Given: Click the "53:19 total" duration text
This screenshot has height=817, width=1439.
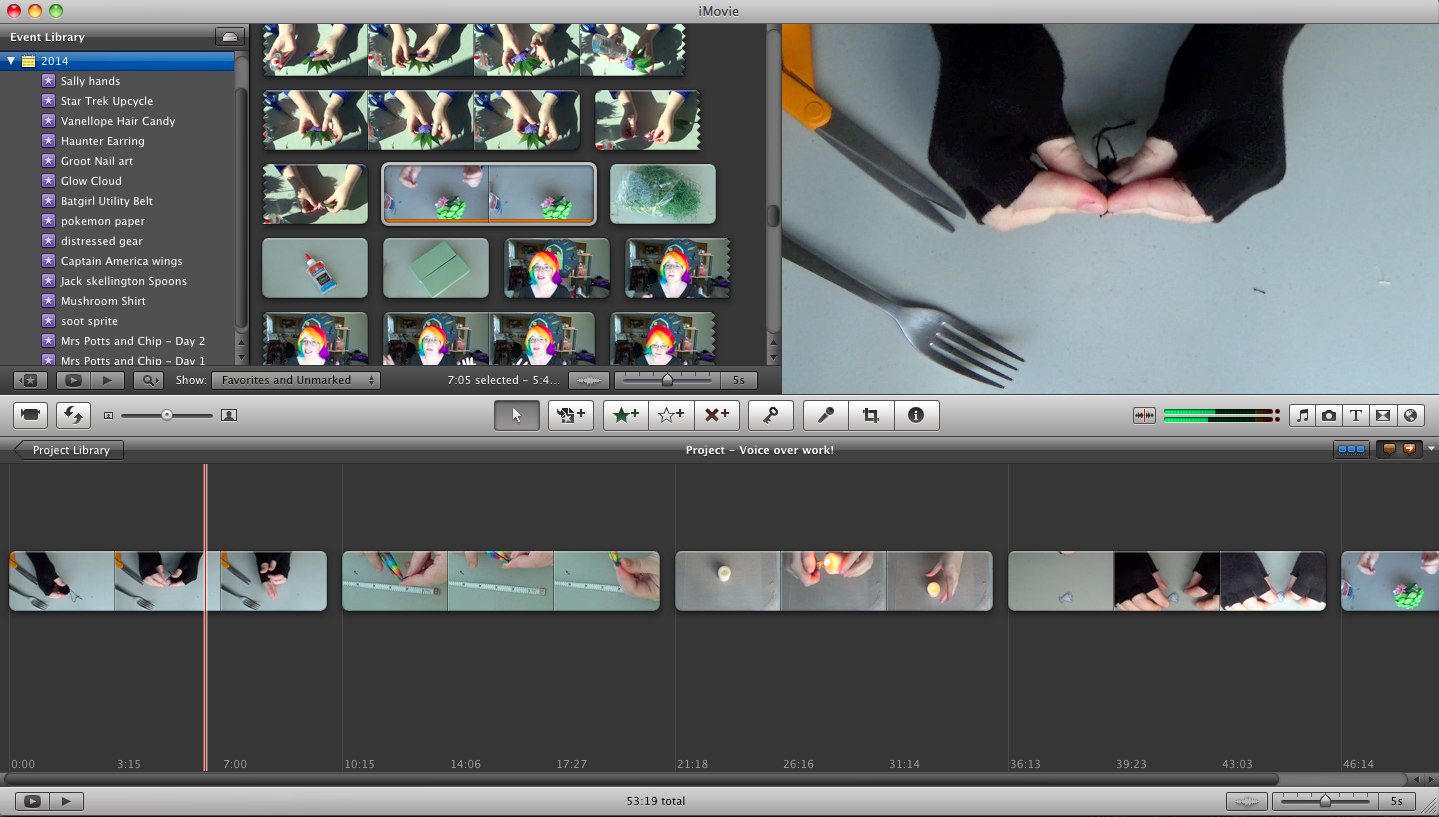Looking at the screenshot, I should pyautogui.click(x=655, y=801).
